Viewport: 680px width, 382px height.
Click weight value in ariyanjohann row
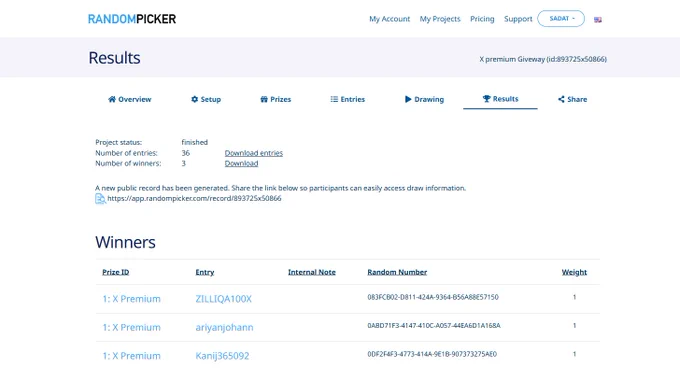click(574, 326)
